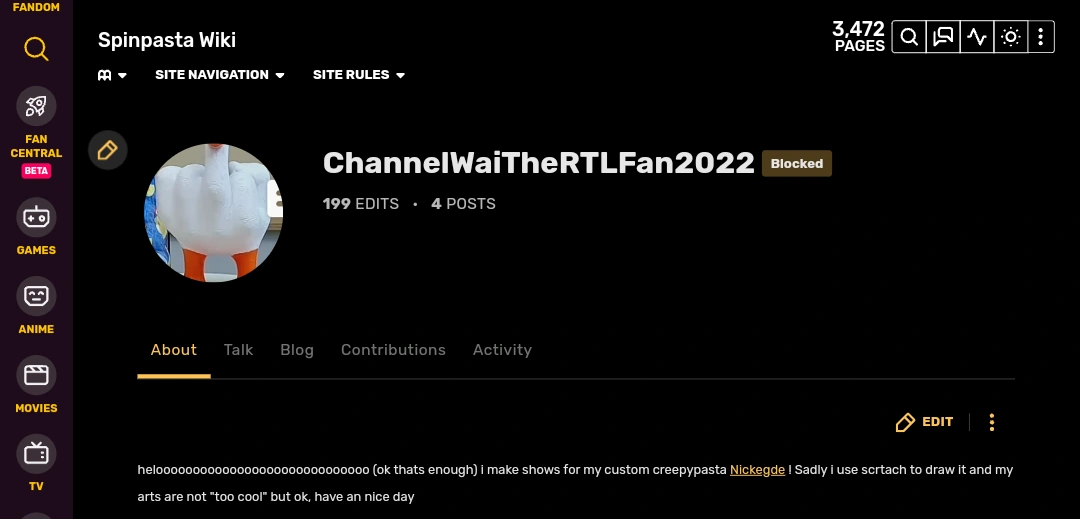Open the Recent Activity pulse icon
This screenshot has height=519, width=1080.
coord(977,36)
